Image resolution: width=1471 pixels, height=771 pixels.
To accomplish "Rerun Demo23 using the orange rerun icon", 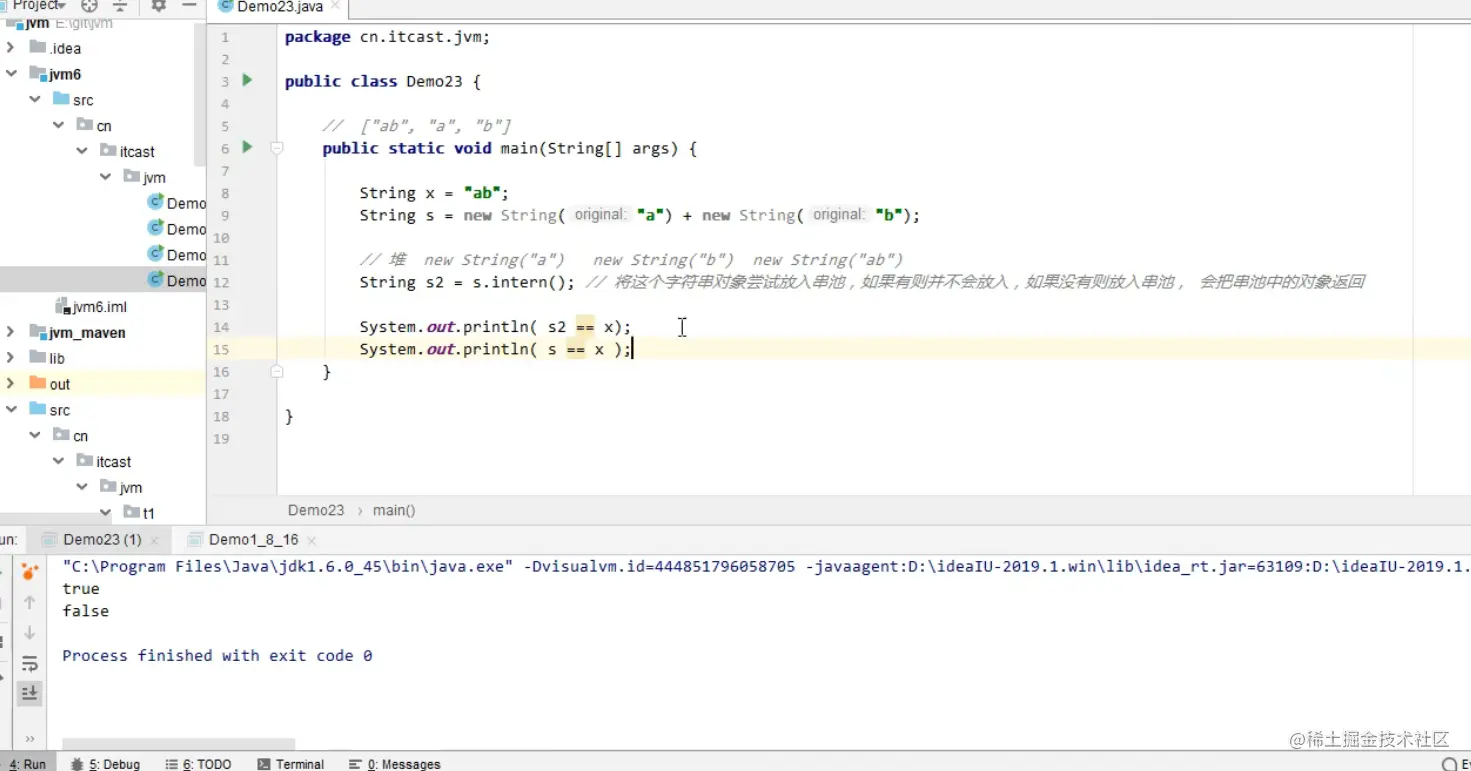I will pos(29,572).
